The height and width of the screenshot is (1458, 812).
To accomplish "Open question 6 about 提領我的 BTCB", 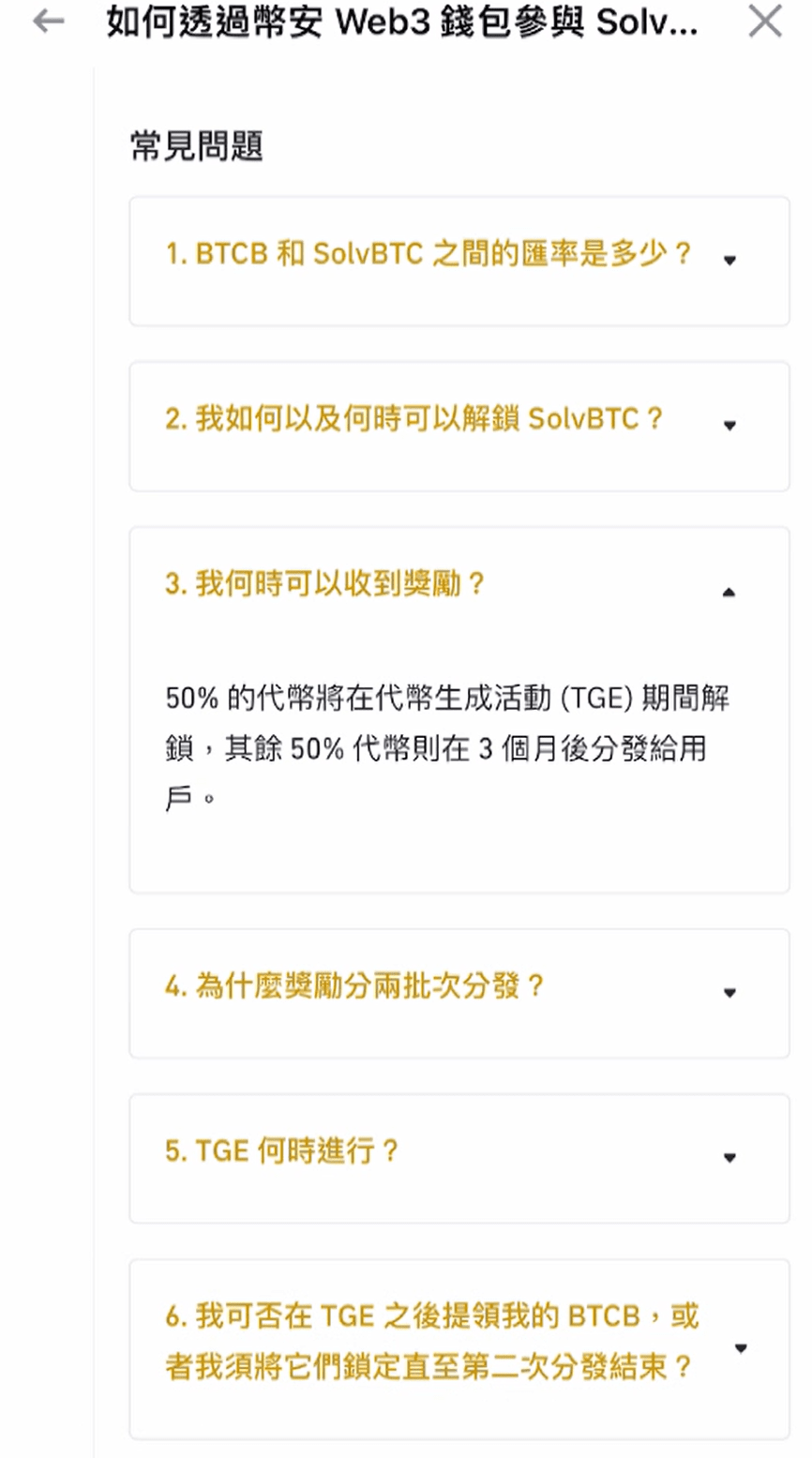I will (x=431, y=1341).
